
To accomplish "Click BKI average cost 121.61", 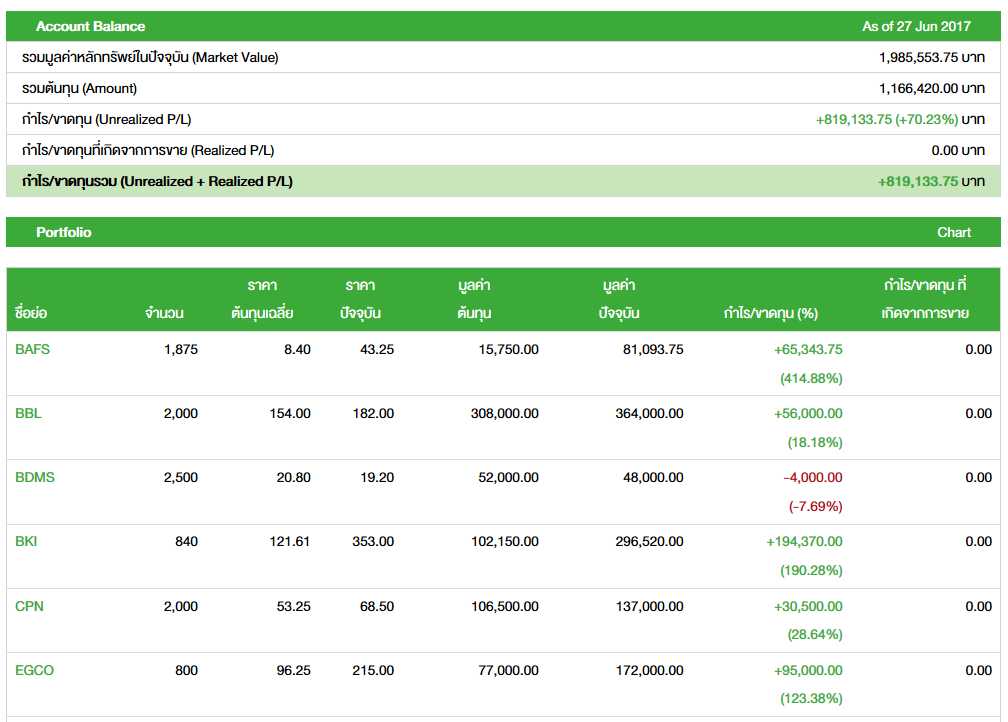I will tap(289, 541).
